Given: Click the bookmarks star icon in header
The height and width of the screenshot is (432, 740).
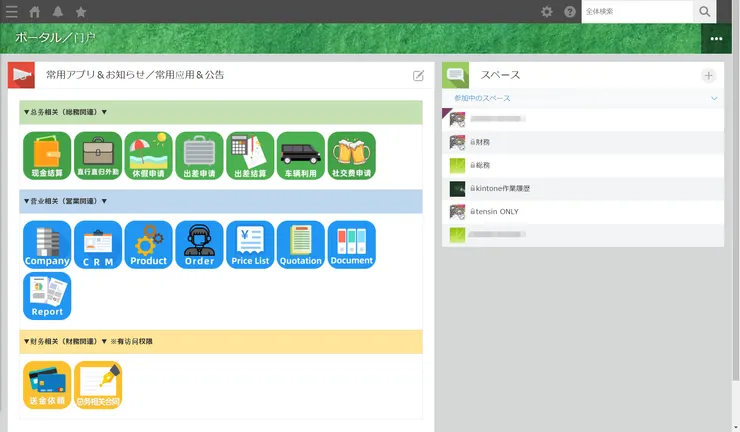Looking at the screenshot, I should coord(81,12).
